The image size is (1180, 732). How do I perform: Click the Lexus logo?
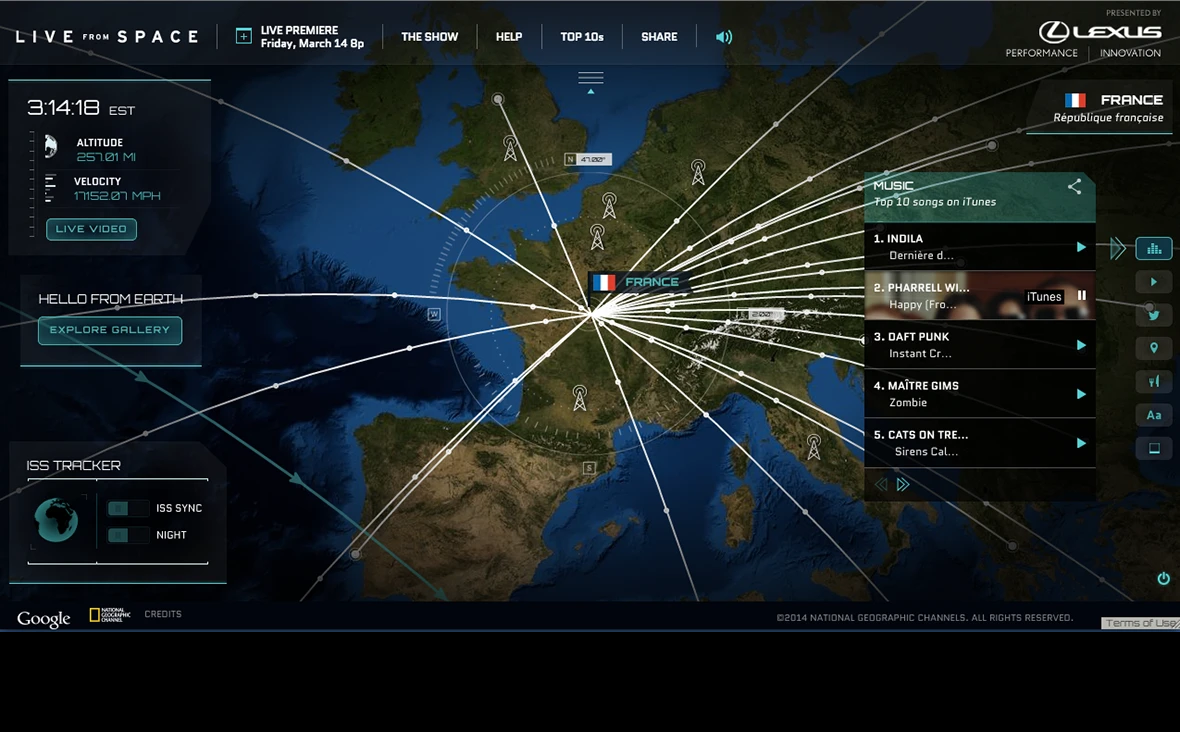coord(1099,32)
